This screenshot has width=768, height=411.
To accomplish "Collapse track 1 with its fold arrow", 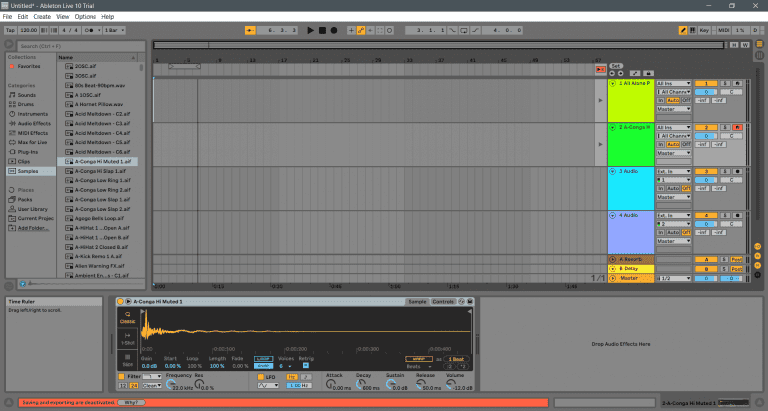I will coord(612,84).
